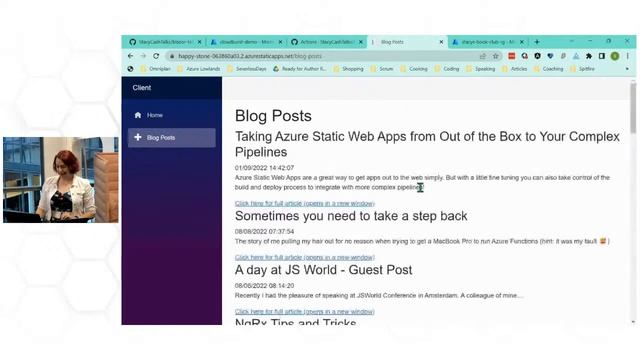Click the presenter webcam video thumbnail

click(60, 180)
